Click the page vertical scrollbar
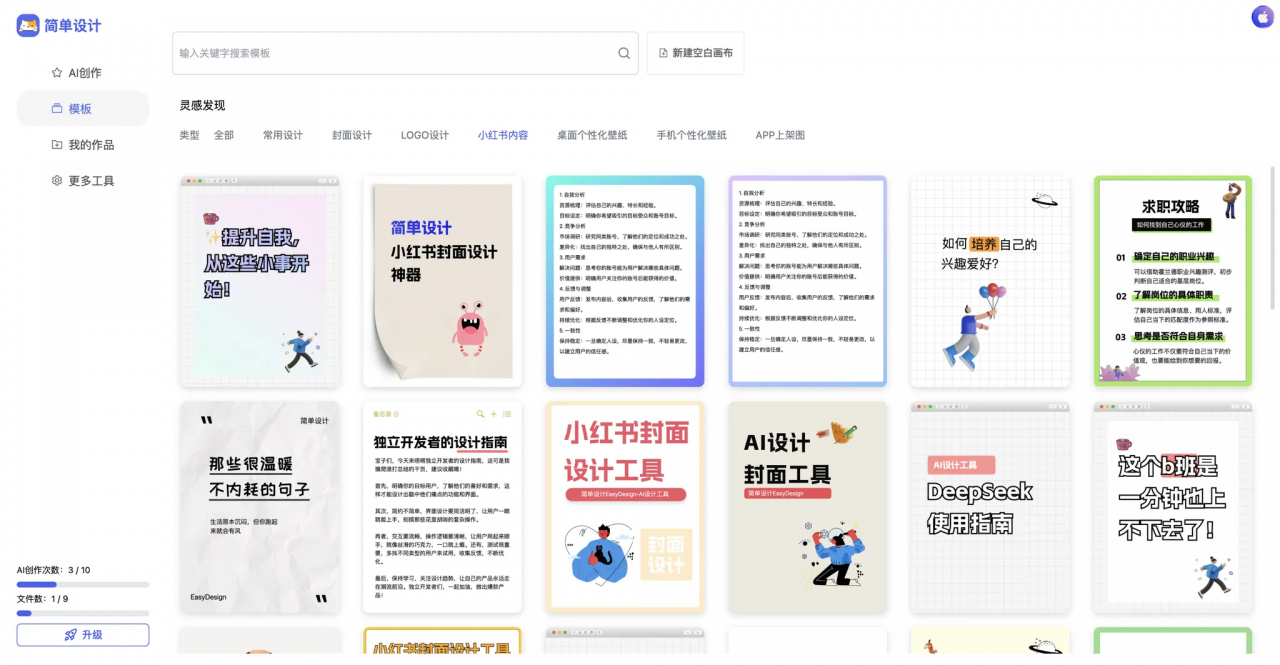Viewport: 1280px width, 665px height. pos(1273,240)
